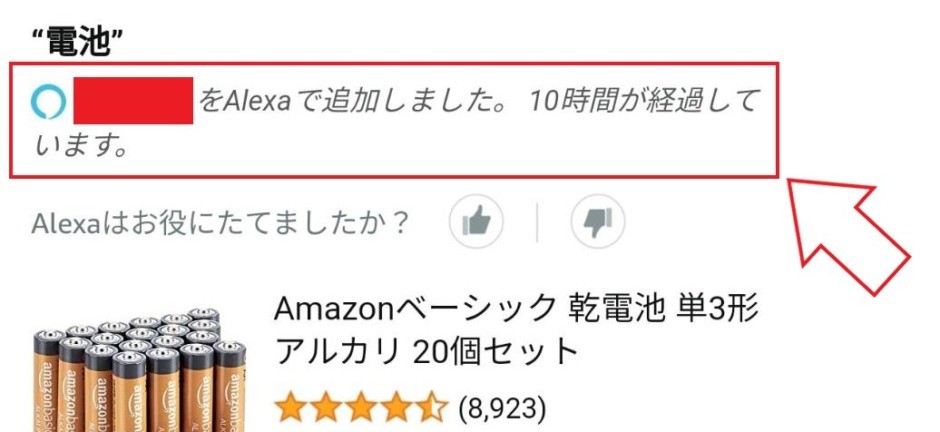940x432 pixels.
Task: Click the third gold rating star
Action: (361, 407)
